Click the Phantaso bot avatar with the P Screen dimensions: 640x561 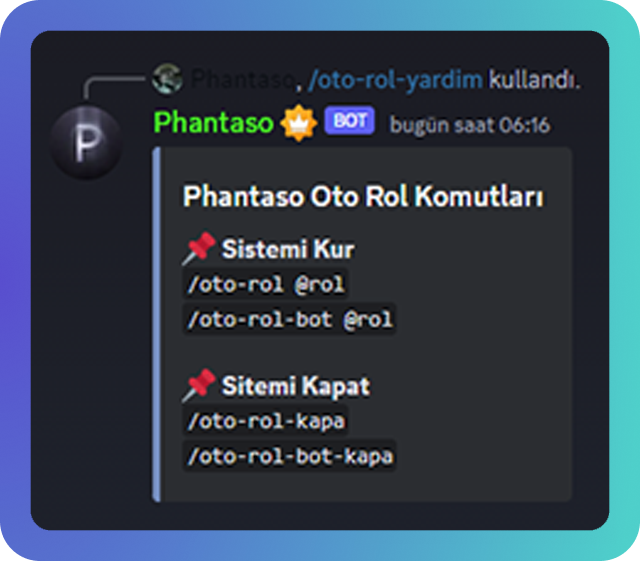click(86, 141)
